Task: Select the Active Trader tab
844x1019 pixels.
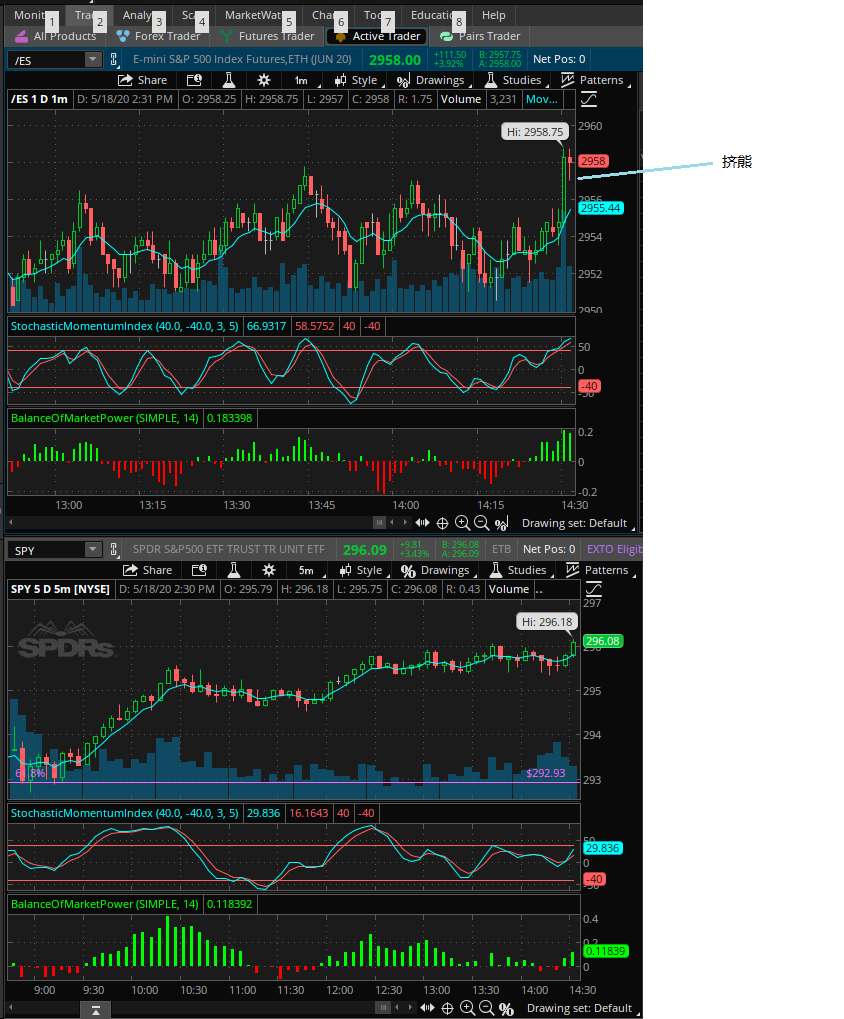Action: [x=377, y=36]
